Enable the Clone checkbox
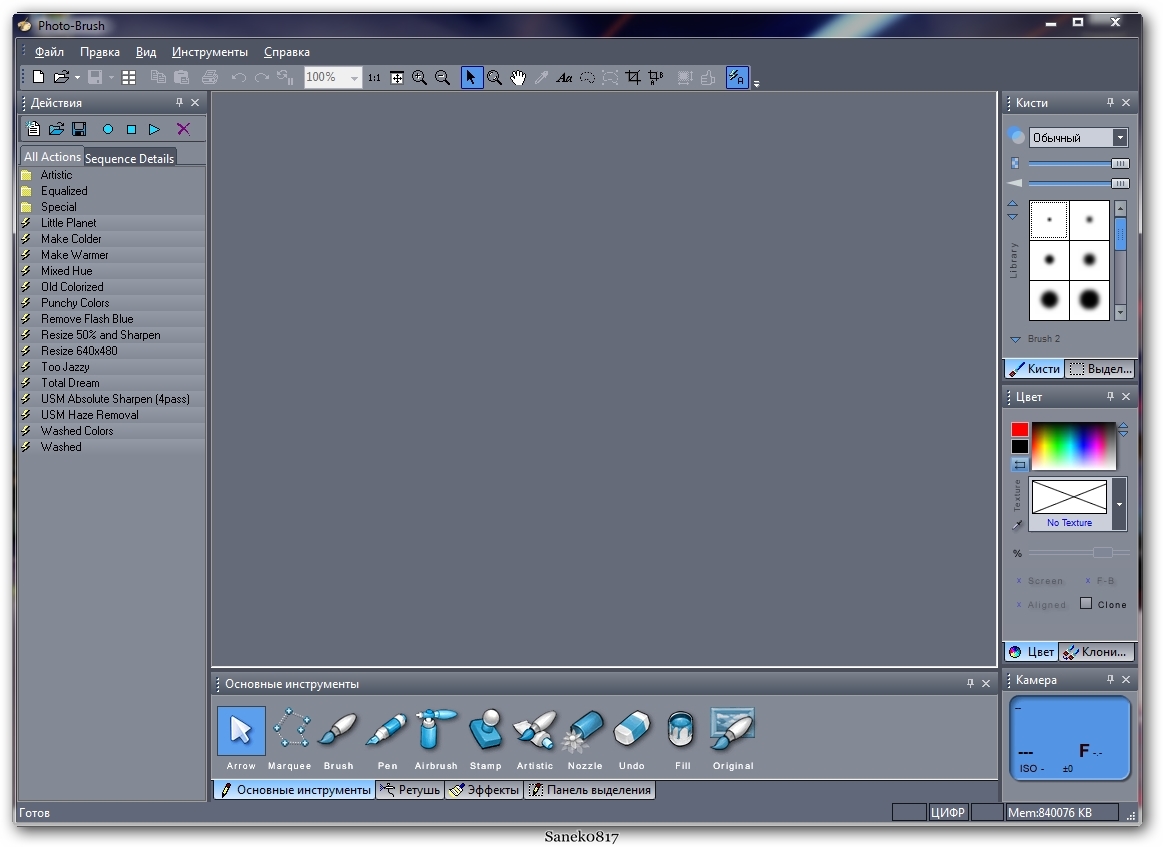The height and width of the screenshot is (847, 1163). pyautogui.click(x=1086, y=603)
